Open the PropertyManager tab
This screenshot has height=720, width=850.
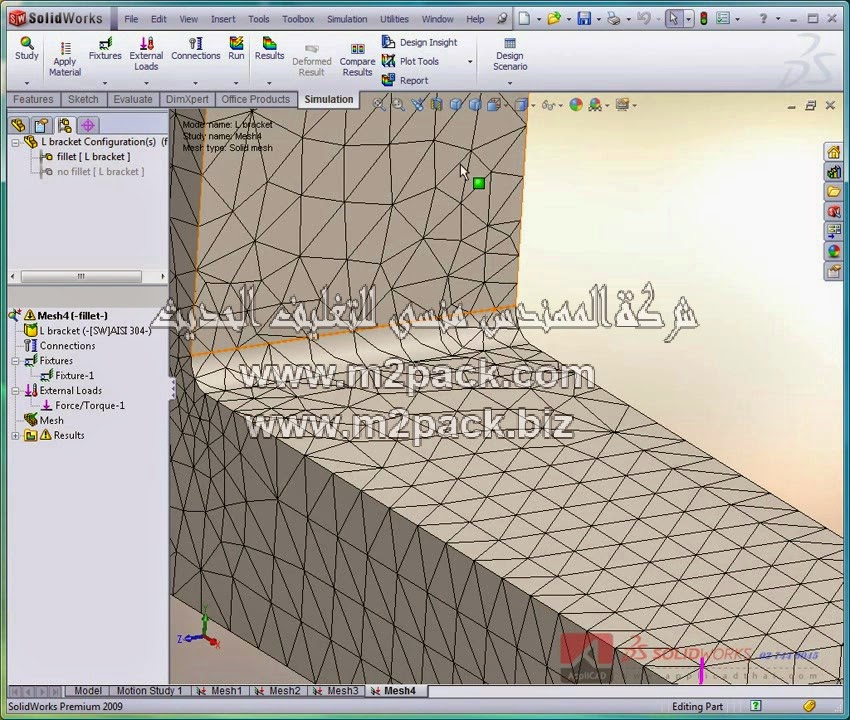[x=41, y=126]
